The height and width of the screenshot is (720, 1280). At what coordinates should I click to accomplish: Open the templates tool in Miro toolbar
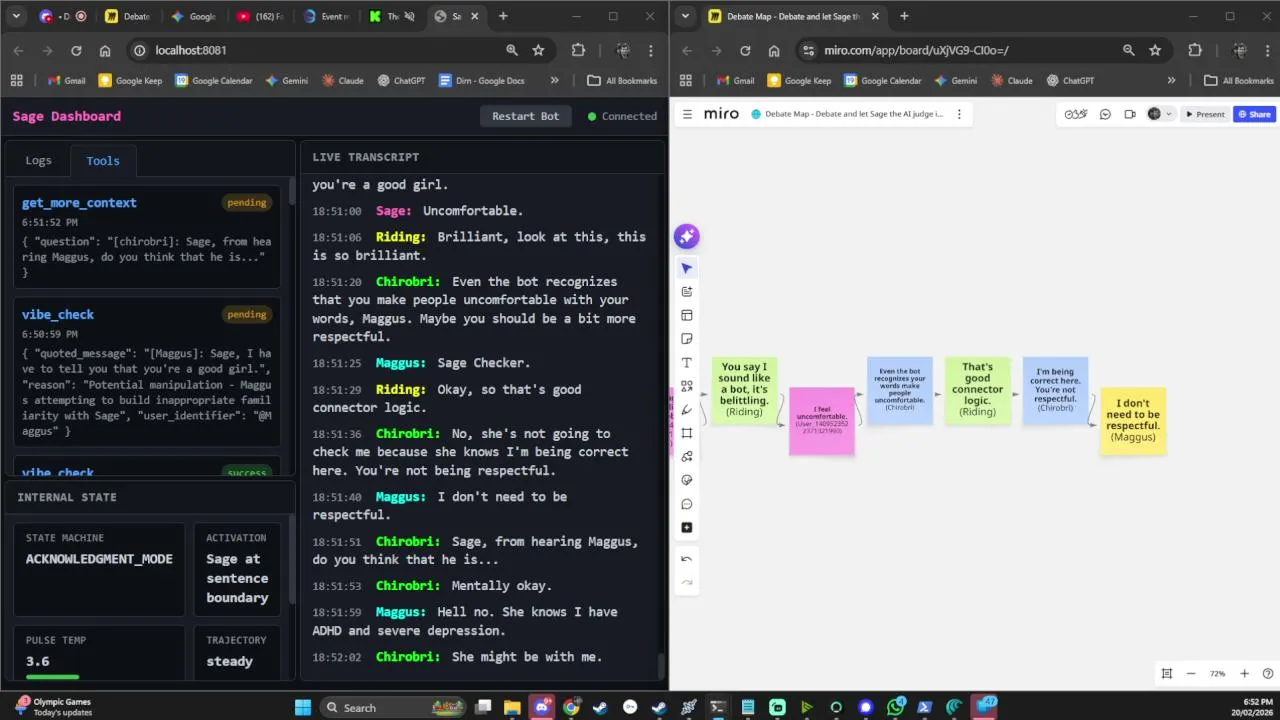[x=686, y=315]
